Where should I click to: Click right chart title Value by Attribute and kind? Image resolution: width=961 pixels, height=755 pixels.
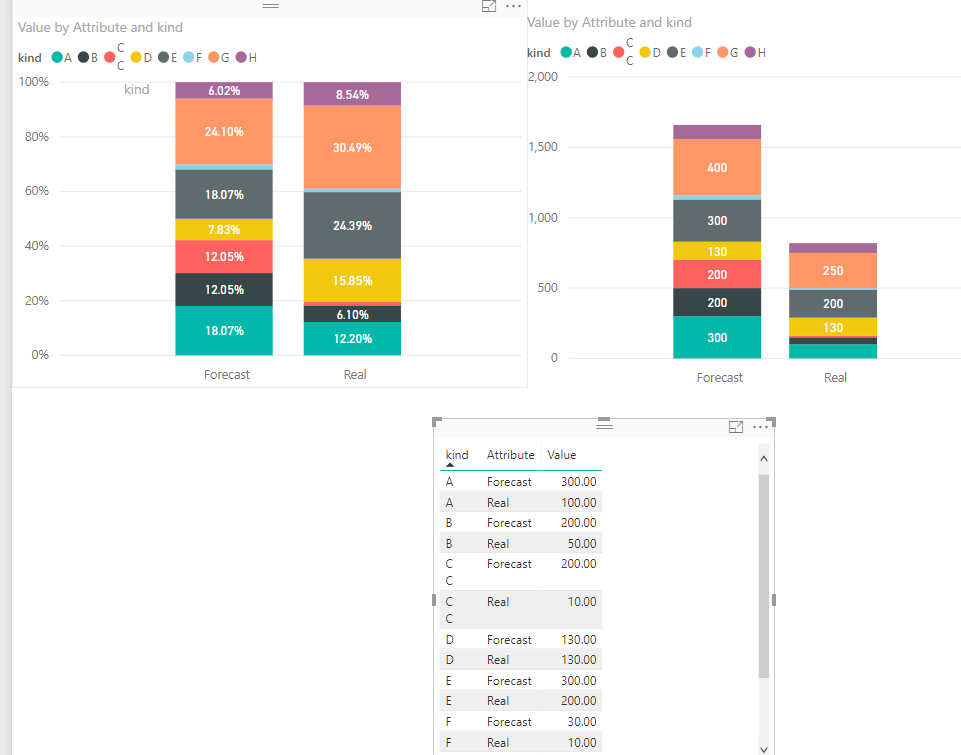[609, 23]
